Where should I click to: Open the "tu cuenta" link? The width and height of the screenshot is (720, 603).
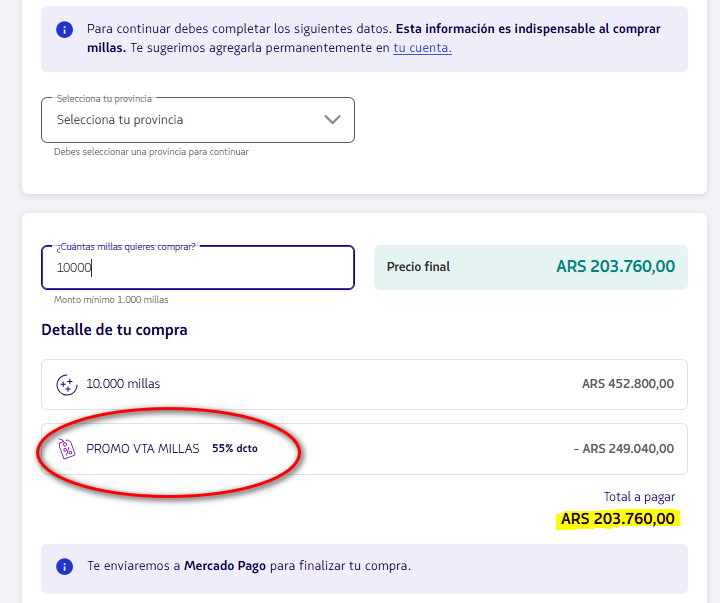coord(422,48)
